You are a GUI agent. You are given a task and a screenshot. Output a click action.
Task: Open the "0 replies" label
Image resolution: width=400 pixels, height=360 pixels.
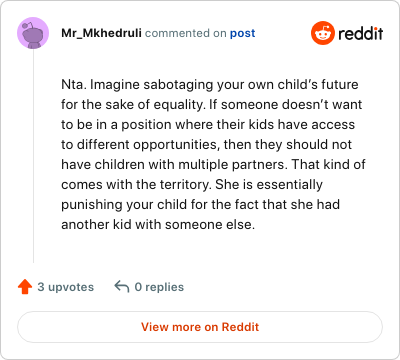click(x=159, y=287)
